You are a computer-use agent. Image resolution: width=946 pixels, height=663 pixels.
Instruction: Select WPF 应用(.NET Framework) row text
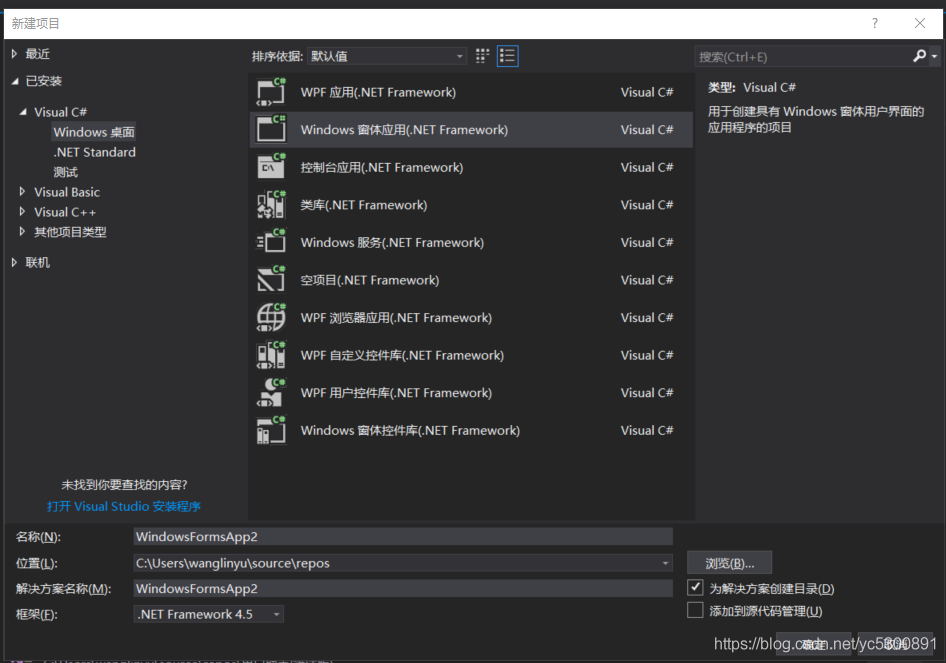pyautogui.click(x=378, y=92)
